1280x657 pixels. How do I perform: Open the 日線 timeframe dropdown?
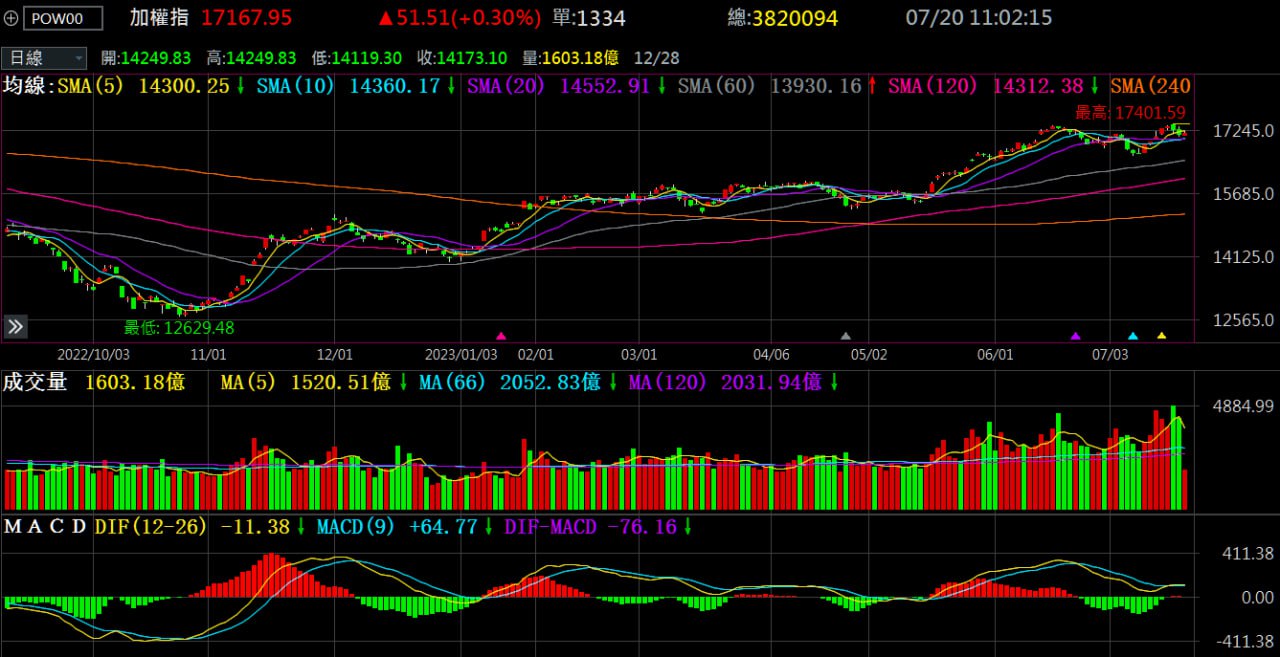[x=43, y=58]
